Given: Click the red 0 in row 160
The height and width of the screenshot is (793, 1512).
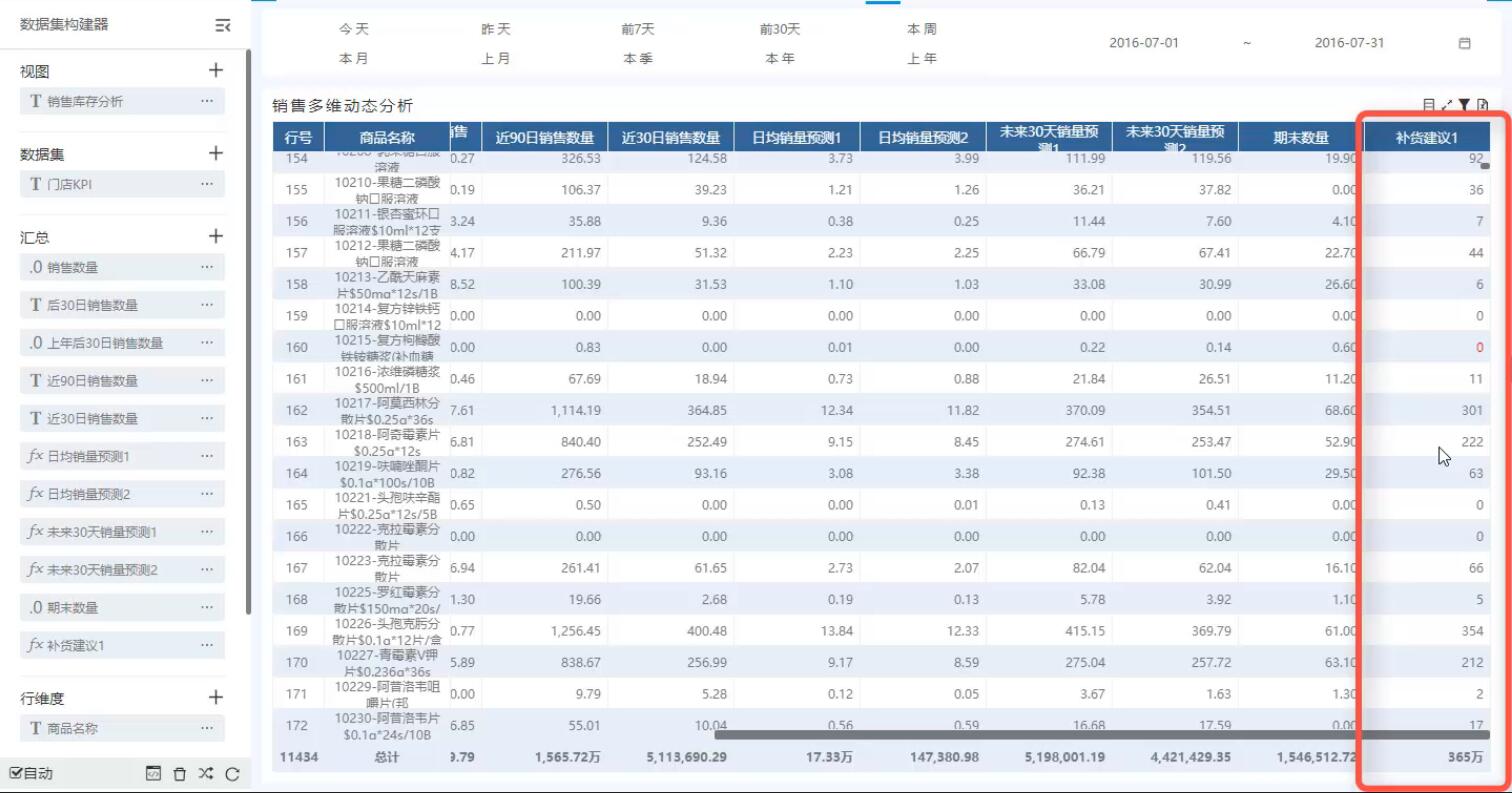Looking at the screenshot, I should (x=1480, y=348).
